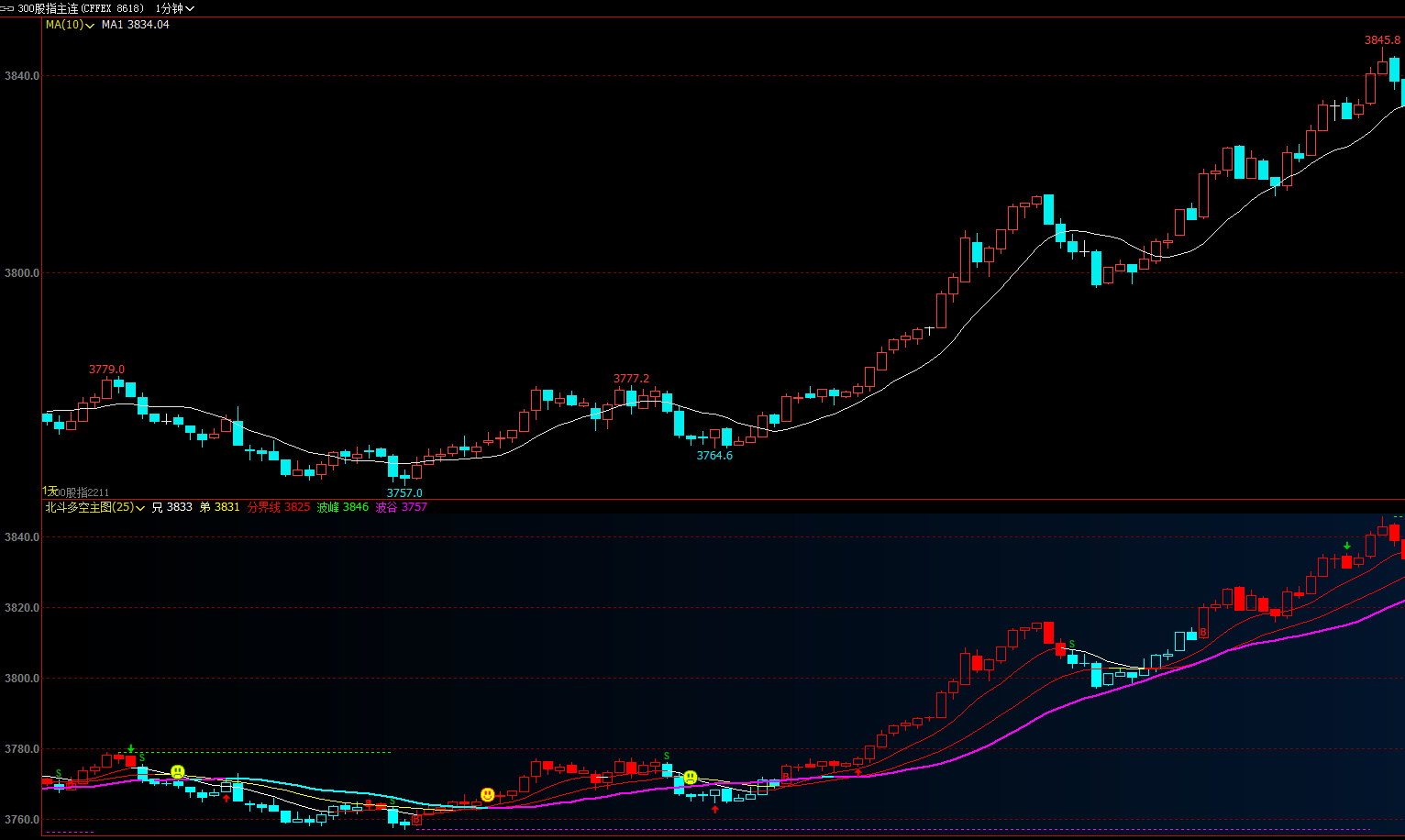Click the 3845.8 high price label
The width and height of the screenshot is (1405, 840).
pyautogui.click(x=1382, y=40)
